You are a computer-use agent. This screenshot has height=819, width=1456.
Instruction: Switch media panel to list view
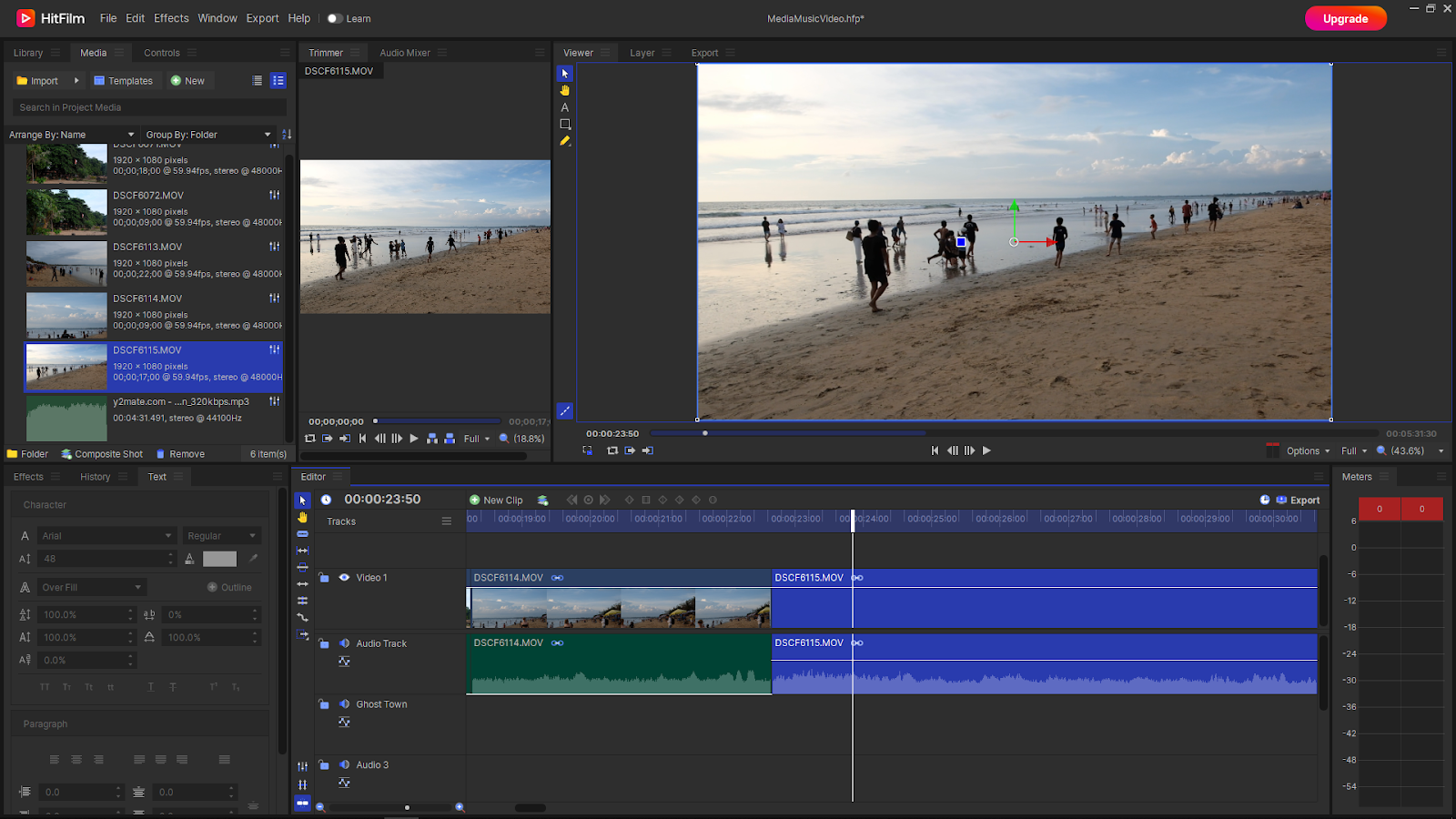tap(258, 80)
